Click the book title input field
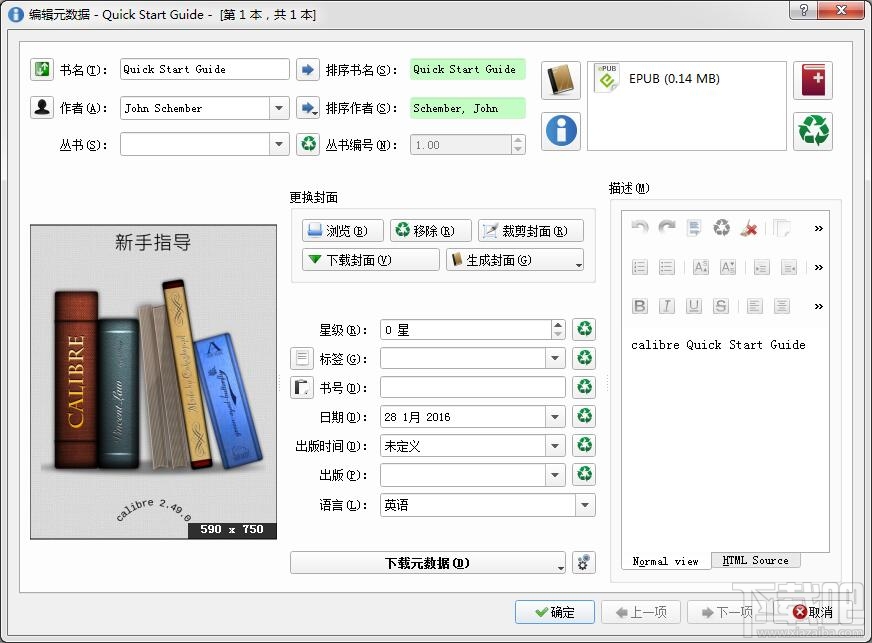 click(204, 70)
